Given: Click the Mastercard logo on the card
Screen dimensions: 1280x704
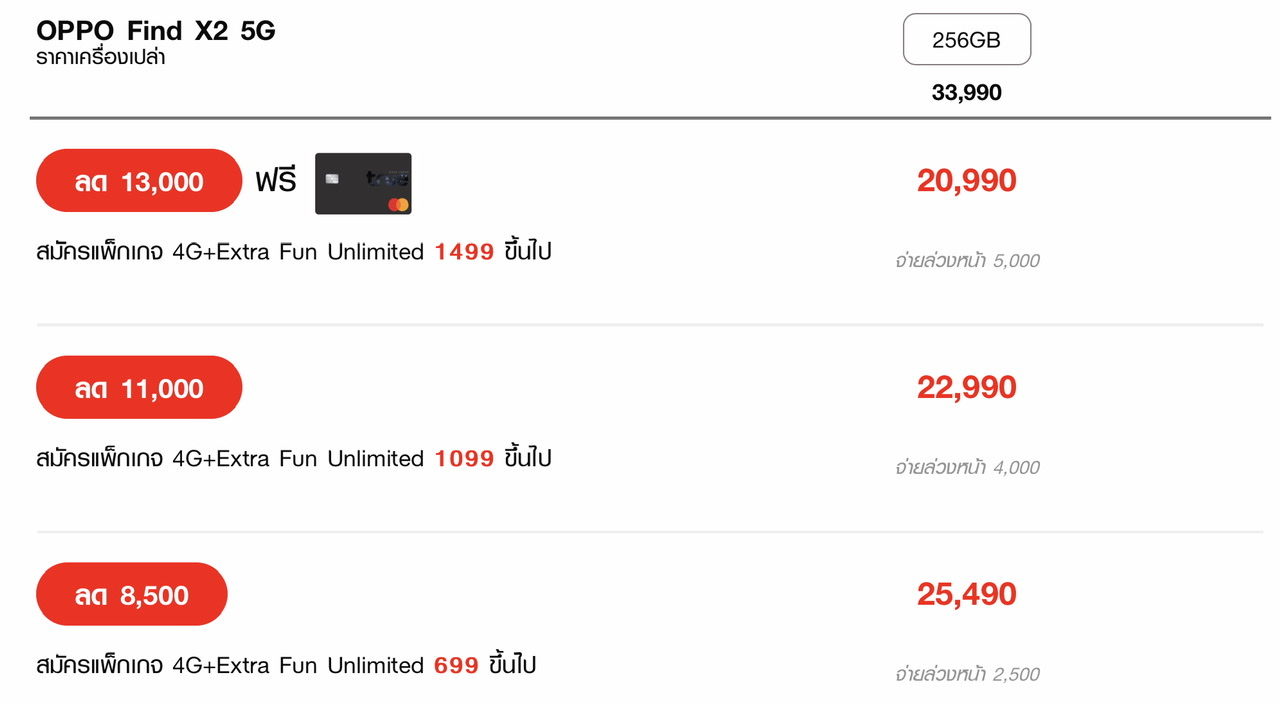Looking at the screenshot, I should (x=398, y=204).
